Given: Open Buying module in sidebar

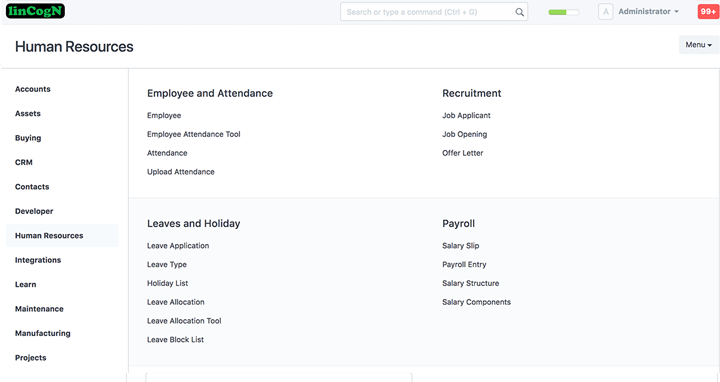Looking at the screenshot, I should coord(28,138).
